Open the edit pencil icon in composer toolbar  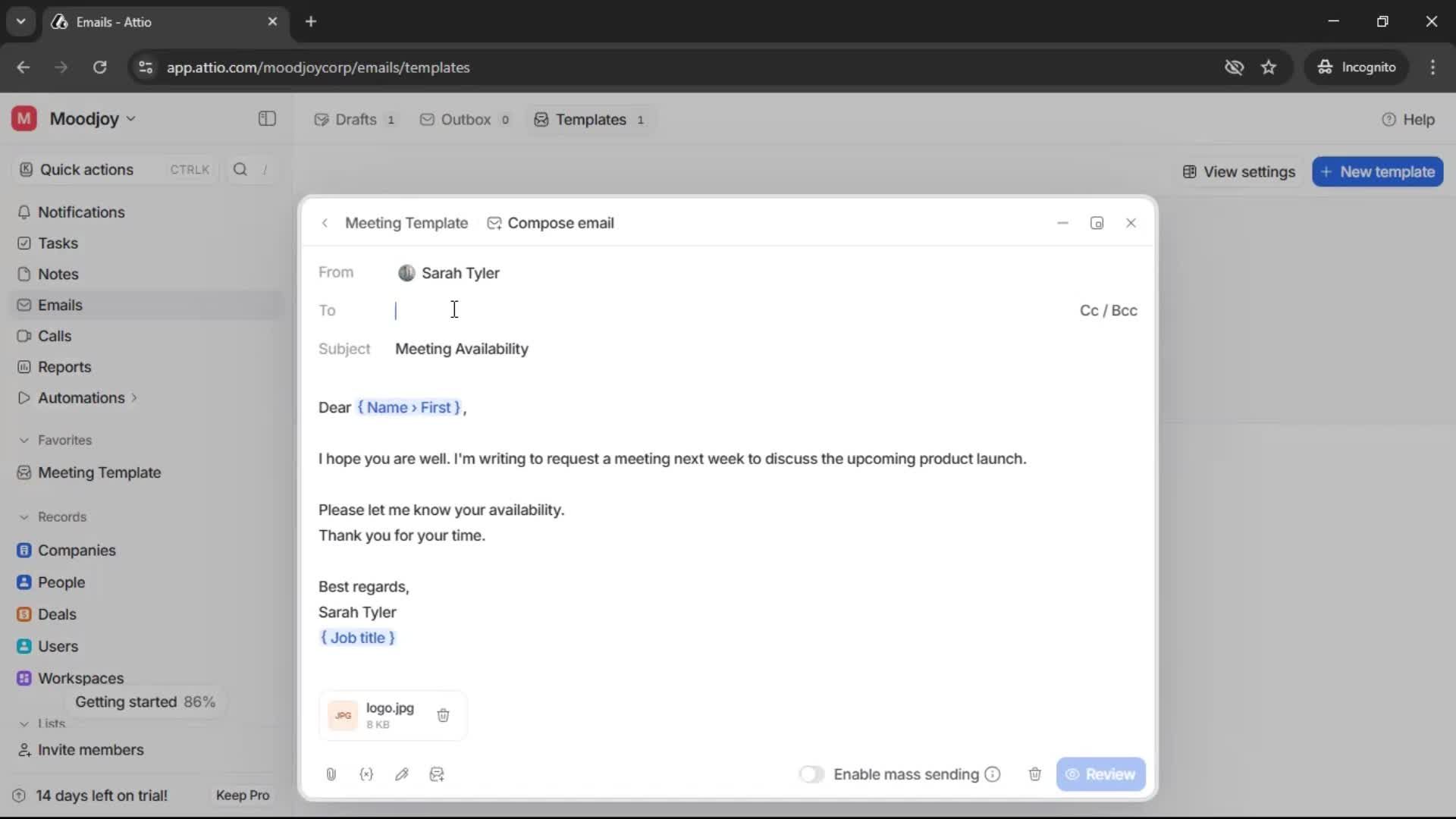point(403,774)
